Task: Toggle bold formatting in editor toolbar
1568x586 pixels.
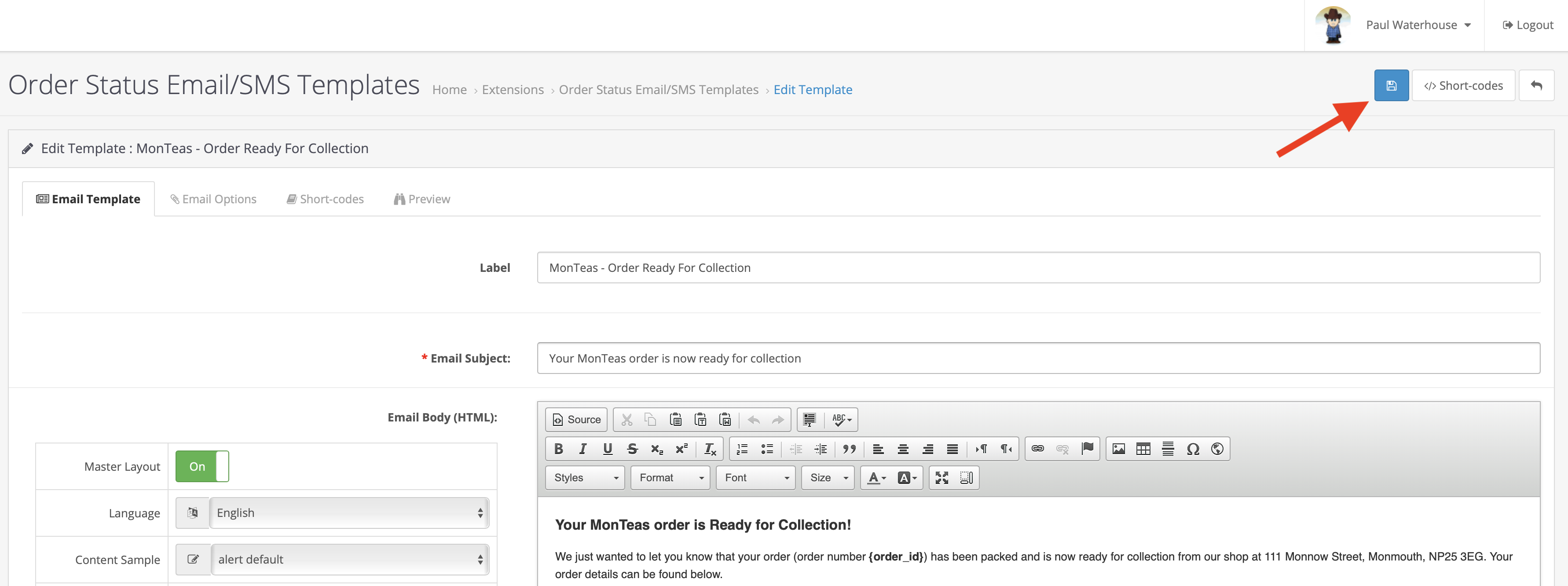Action: (558, 449)
